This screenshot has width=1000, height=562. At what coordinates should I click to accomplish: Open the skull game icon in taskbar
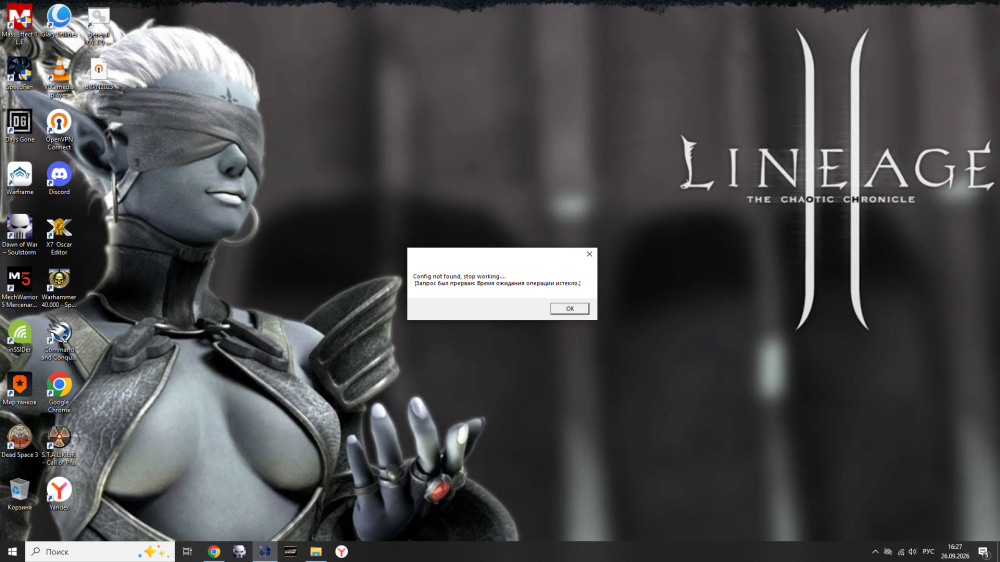point(239,551)
